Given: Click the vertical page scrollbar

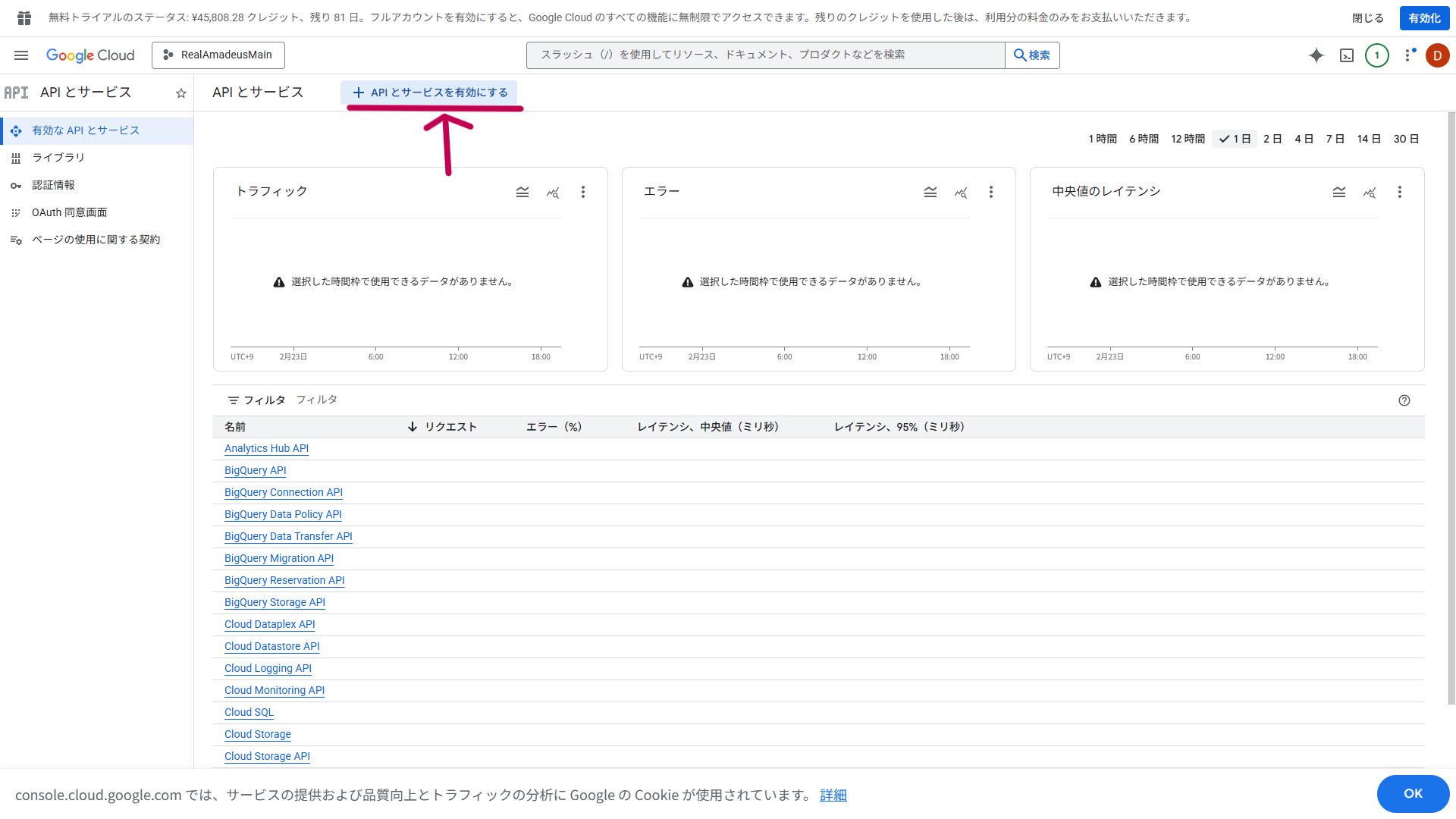Looking at the screenshot, I should pos(1451,409).
